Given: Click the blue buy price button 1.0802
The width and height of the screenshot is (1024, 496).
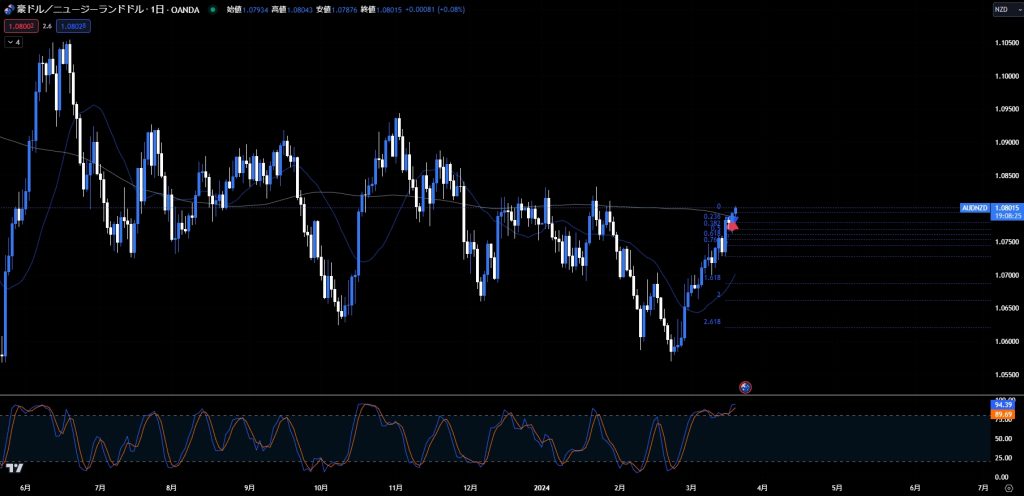Looking at the screenshot, I should tap(74, 26).
